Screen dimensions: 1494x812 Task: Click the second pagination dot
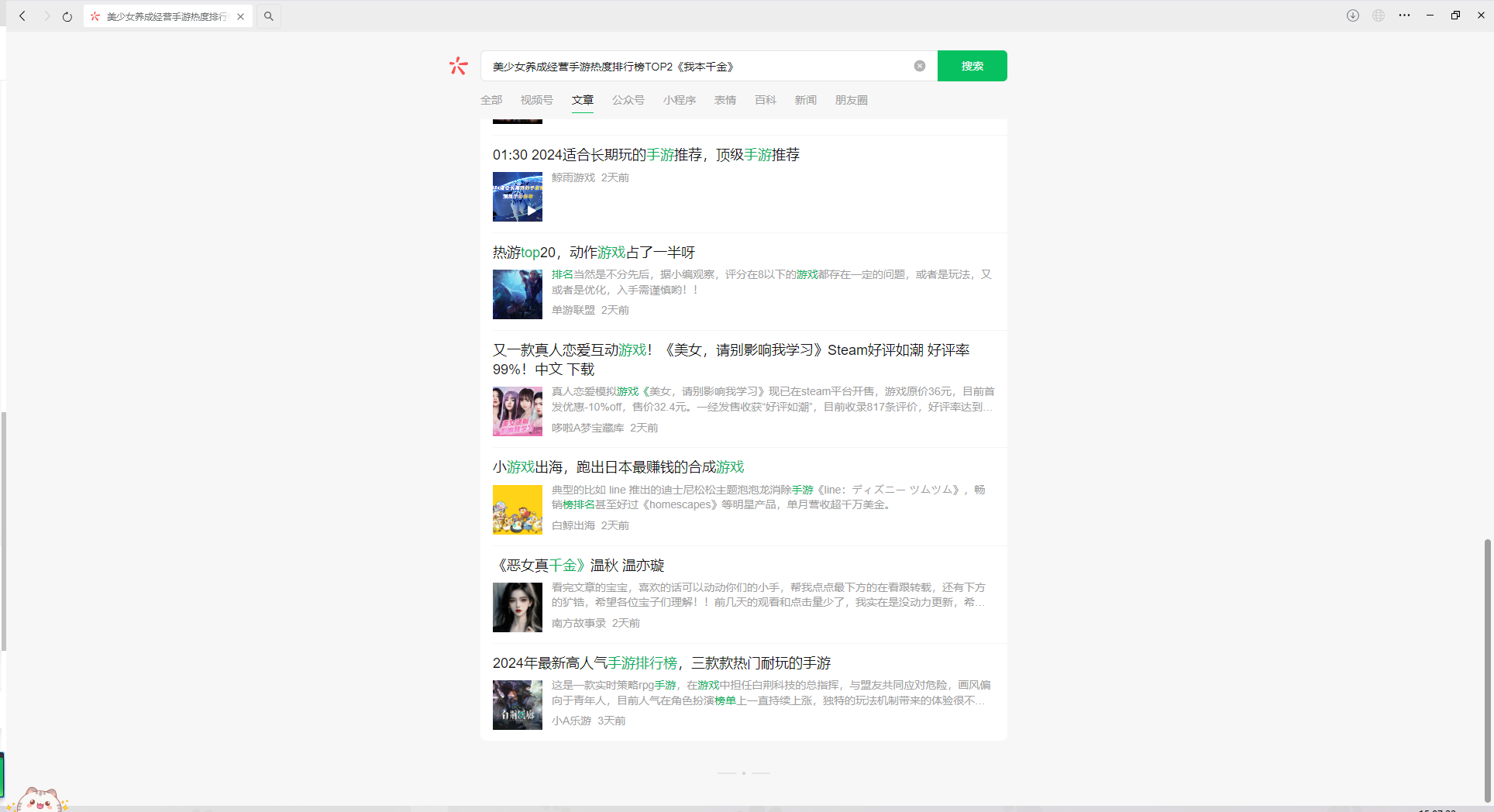[x=744, y=772]
